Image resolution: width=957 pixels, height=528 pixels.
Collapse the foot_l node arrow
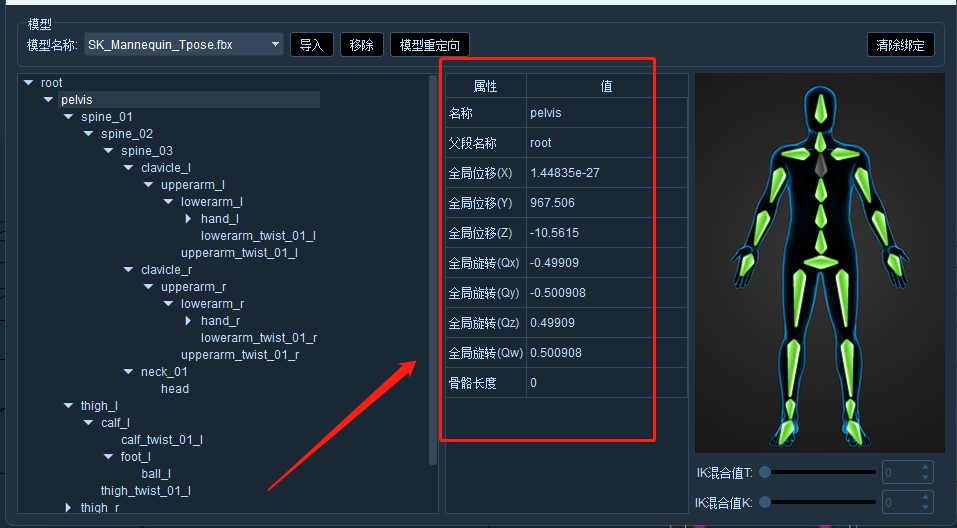[109, 457]
